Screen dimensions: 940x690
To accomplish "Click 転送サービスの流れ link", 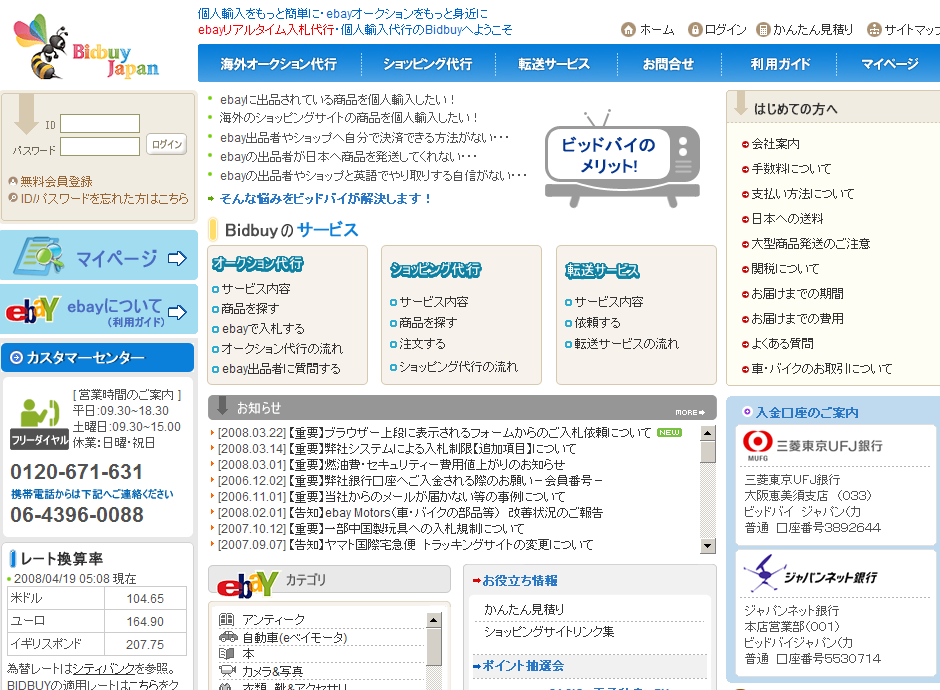I will coord(626,344).
